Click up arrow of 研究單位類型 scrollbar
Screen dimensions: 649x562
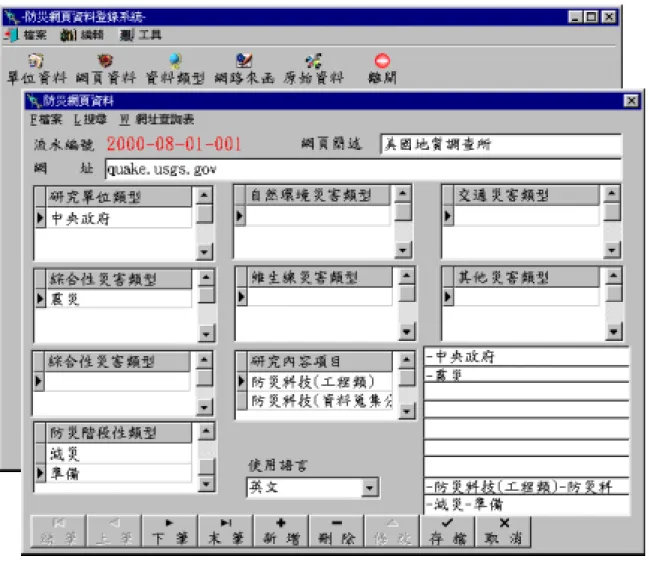point(204,195)
